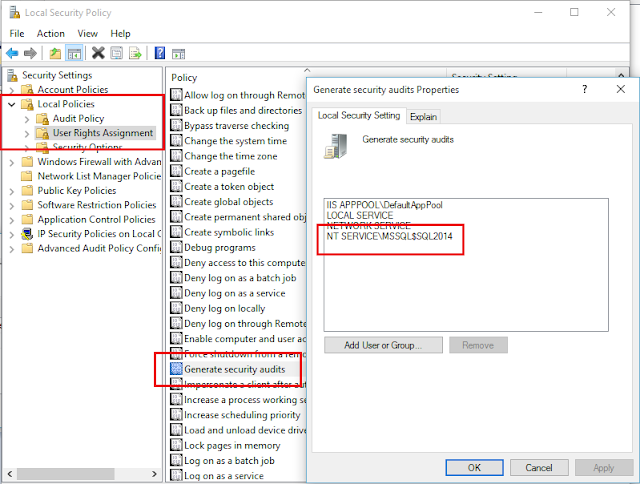Image resolution: width=640 pixels, height=484 pixels.
Task: Click the Apply button
Action: tap(603, 468)
